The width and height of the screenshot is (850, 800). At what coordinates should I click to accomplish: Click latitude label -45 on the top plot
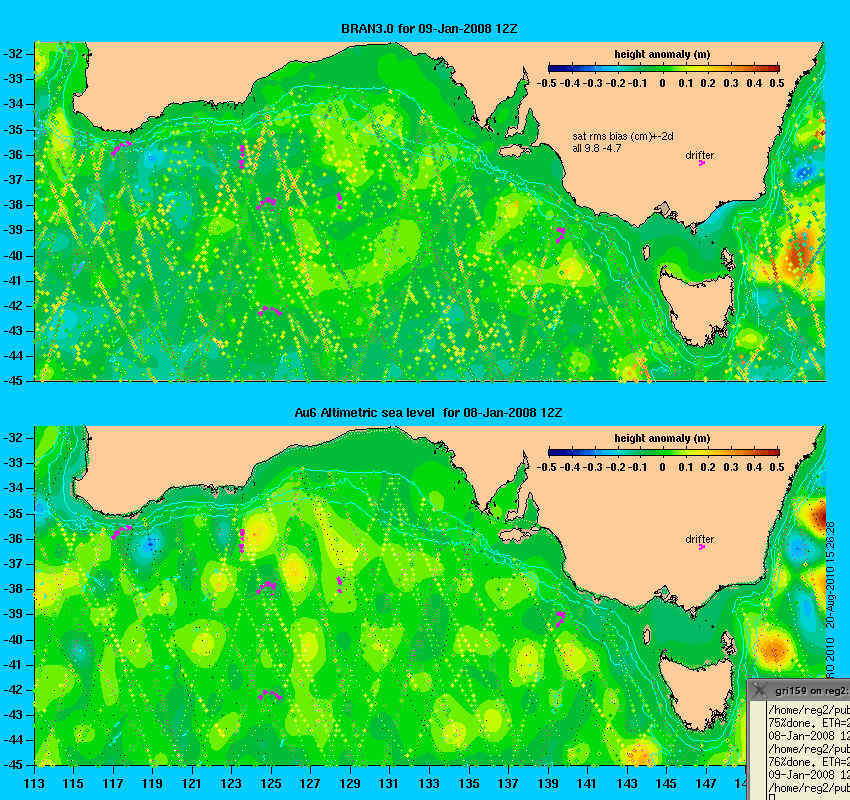click(x=13, y=381)
